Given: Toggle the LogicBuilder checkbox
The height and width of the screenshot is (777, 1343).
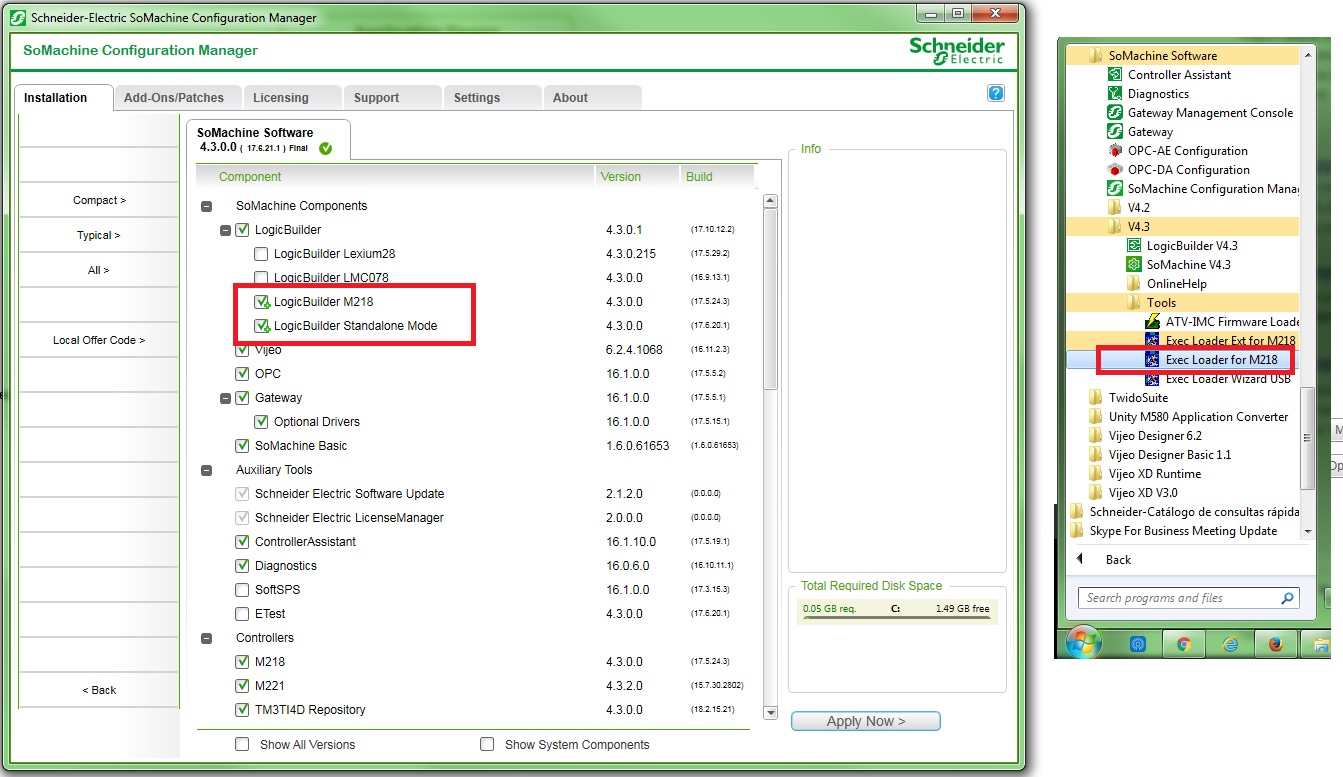Looking at the screenshot, I should 242,230.
